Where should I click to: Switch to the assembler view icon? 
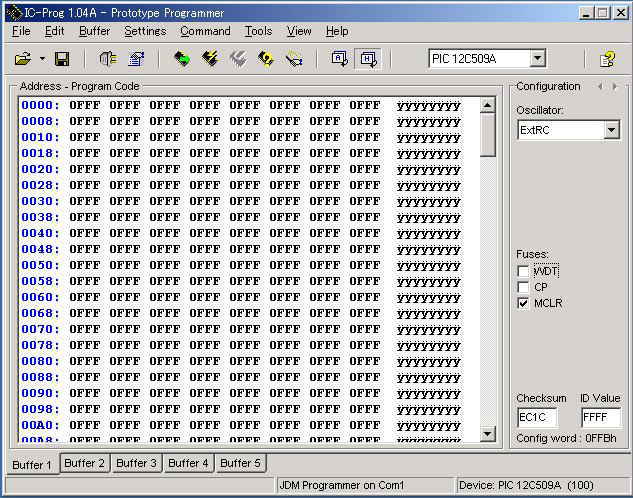[x=340, y=59]
